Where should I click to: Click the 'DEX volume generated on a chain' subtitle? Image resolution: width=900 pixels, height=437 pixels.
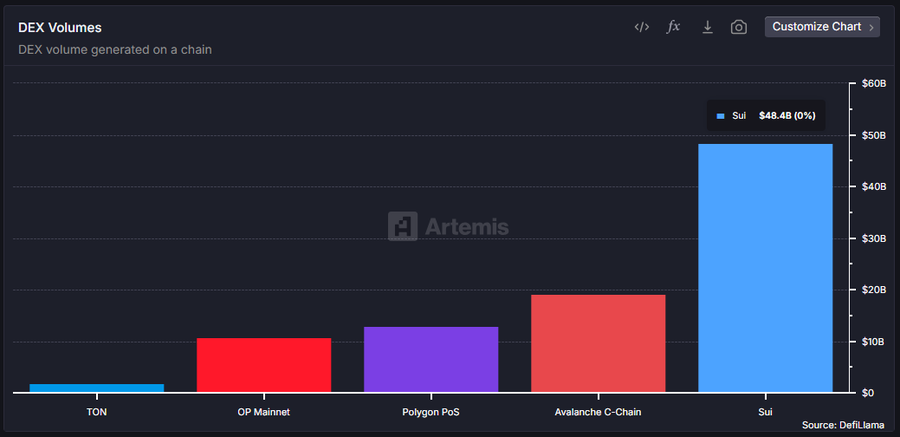tap(115, 50)
